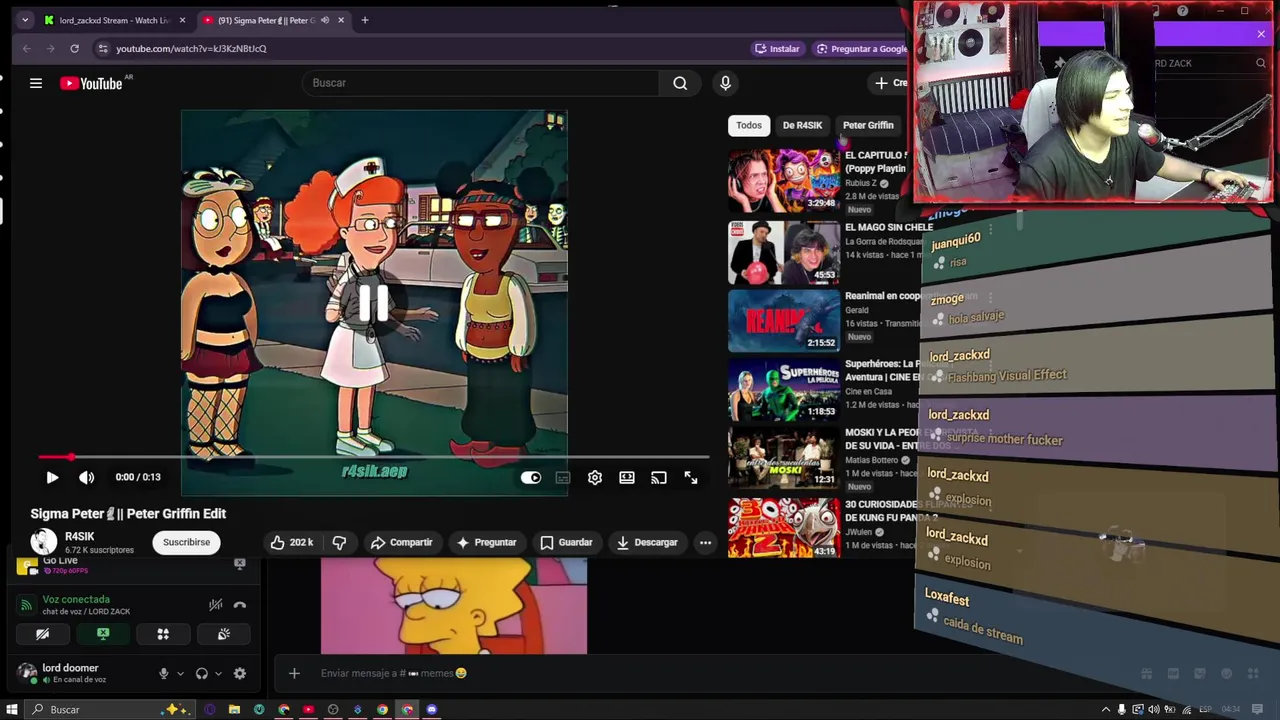Image resolution: width=1280 pixels, height=720 pixels.
Task: Click the youtube.com URL in the address bar
Action: 191,48
